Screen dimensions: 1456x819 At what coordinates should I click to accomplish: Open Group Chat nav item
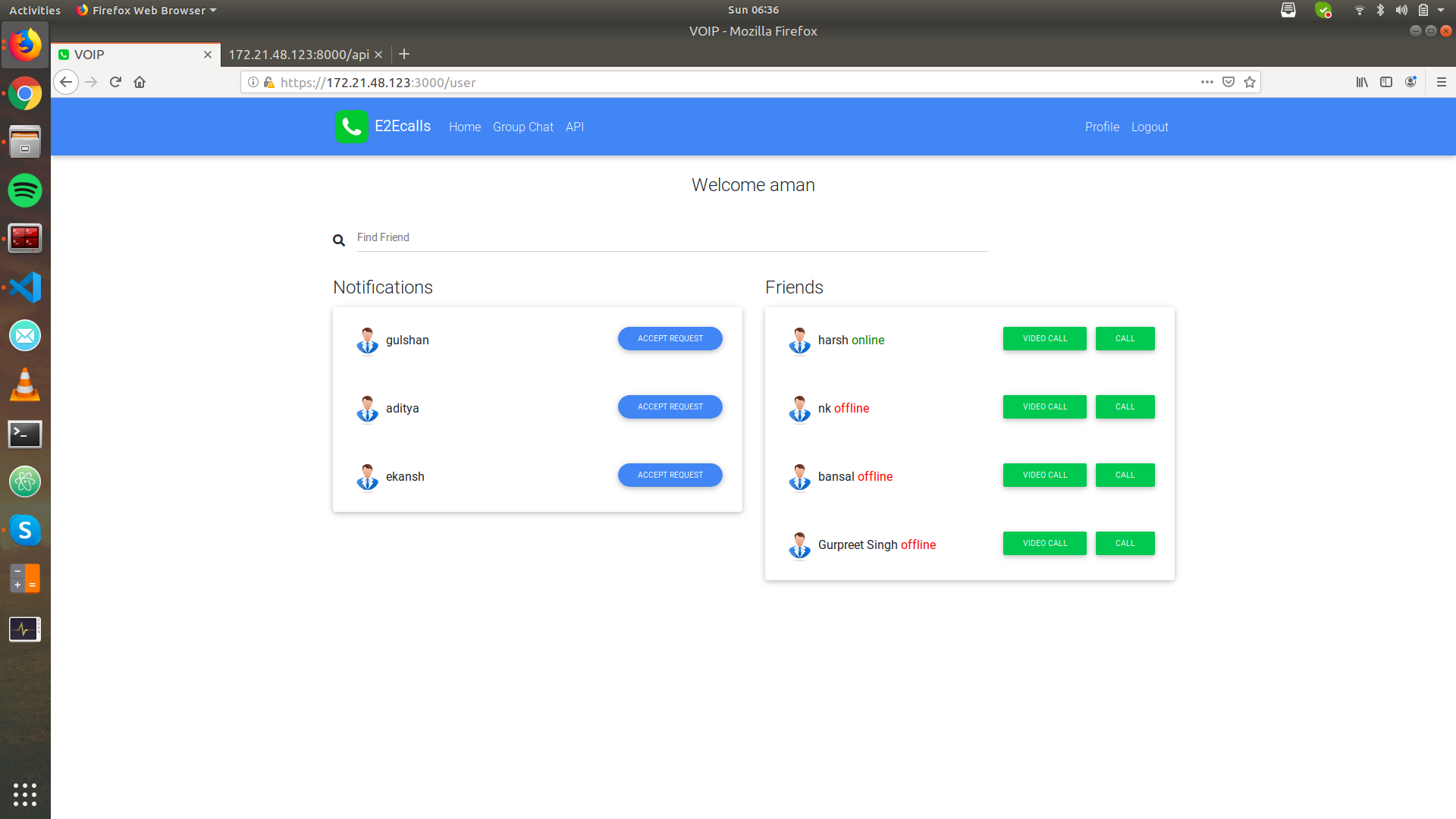(522, 127)
